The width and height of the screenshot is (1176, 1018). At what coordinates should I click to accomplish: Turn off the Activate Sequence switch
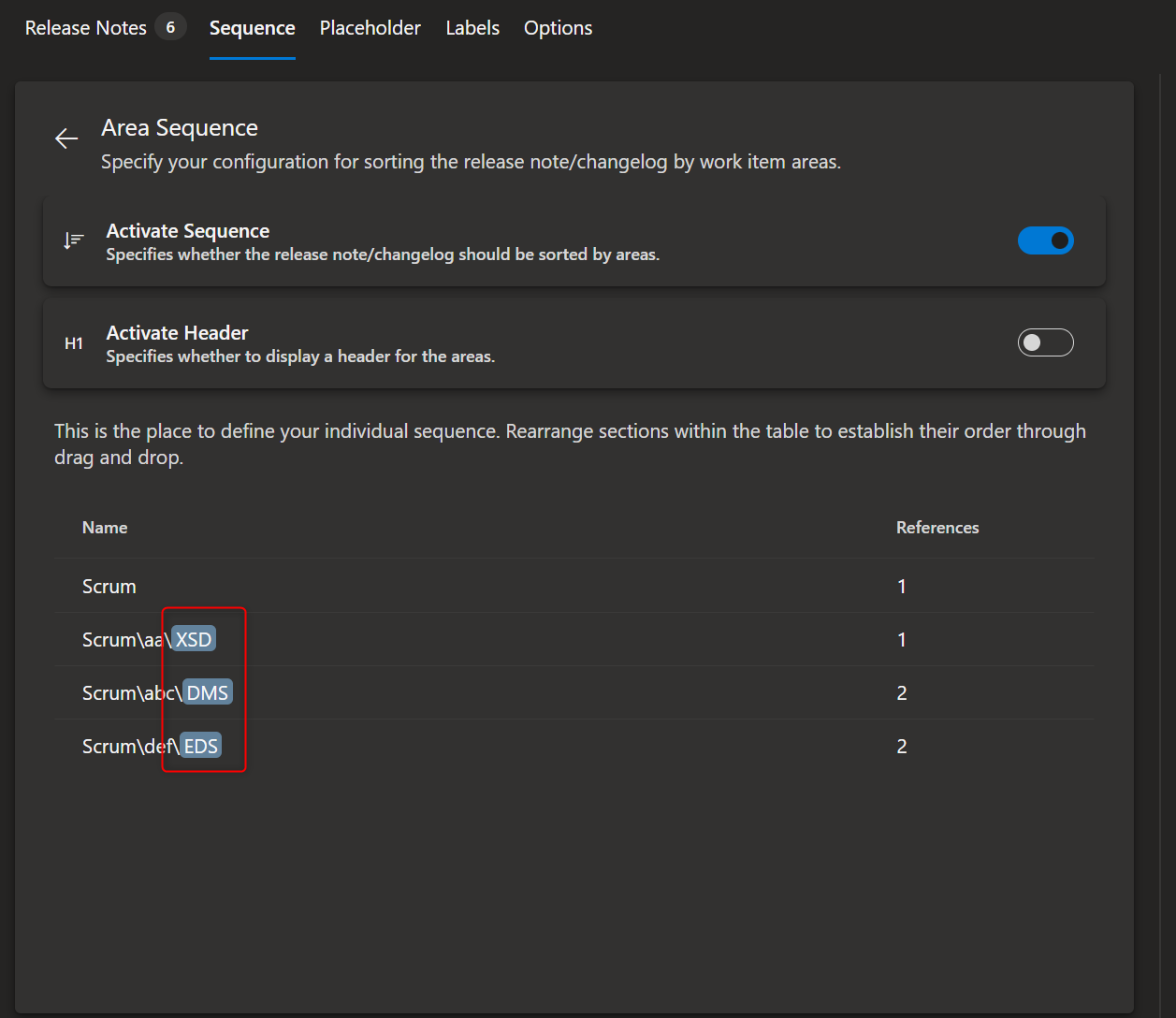(1045, 240)
